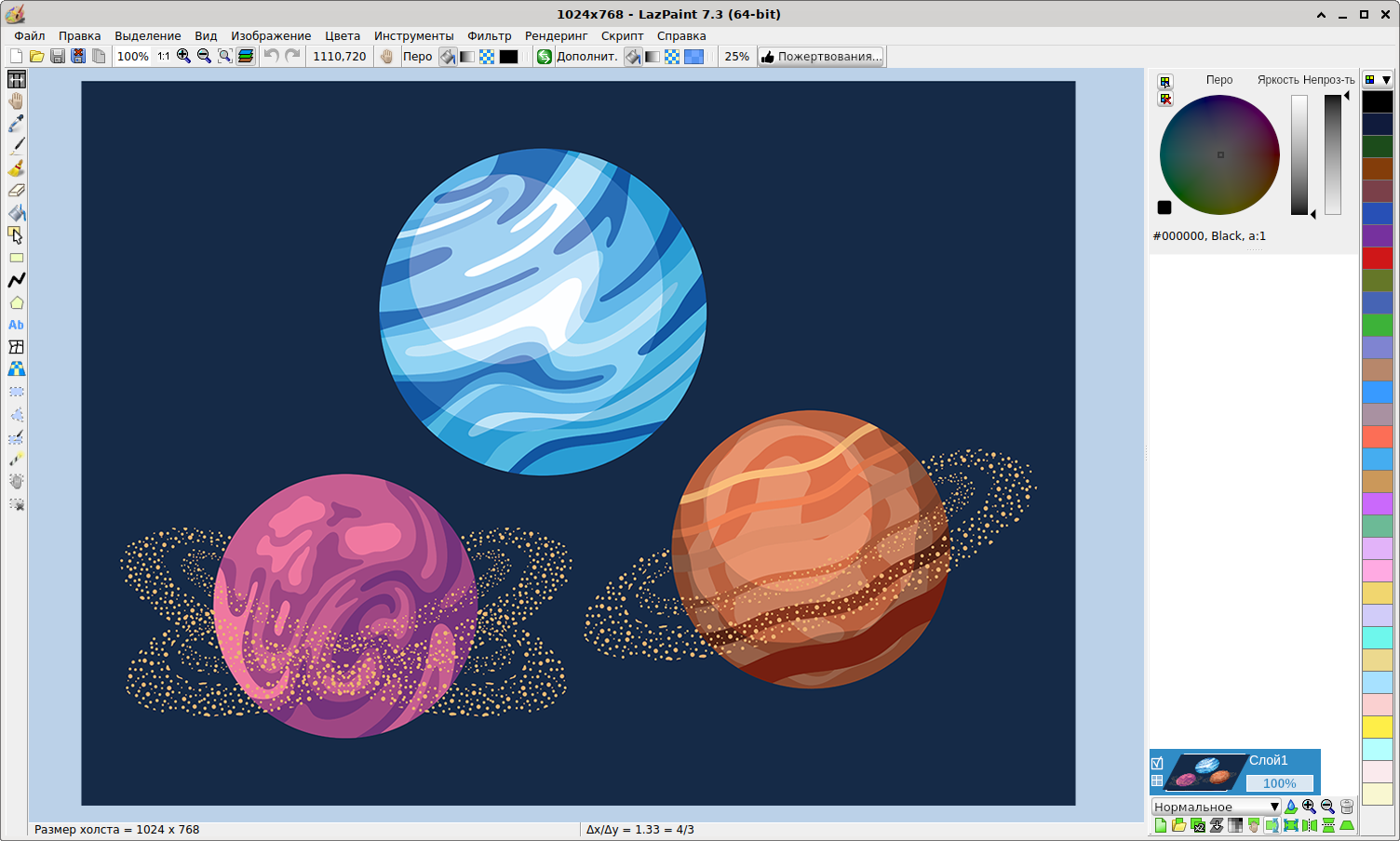Screen dimensions: 1400x841
Task: Open the Фильтр menu
Action: 489,35
